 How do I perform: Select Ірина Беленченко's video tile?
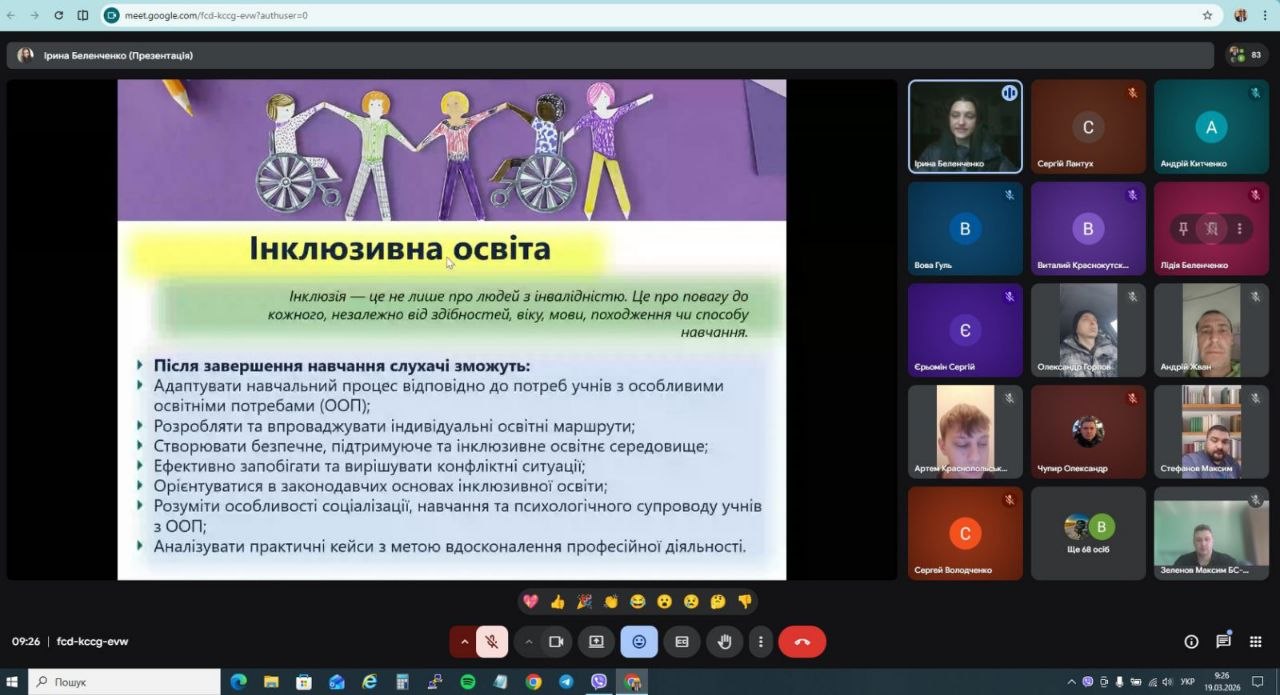(x=965, y=127)
